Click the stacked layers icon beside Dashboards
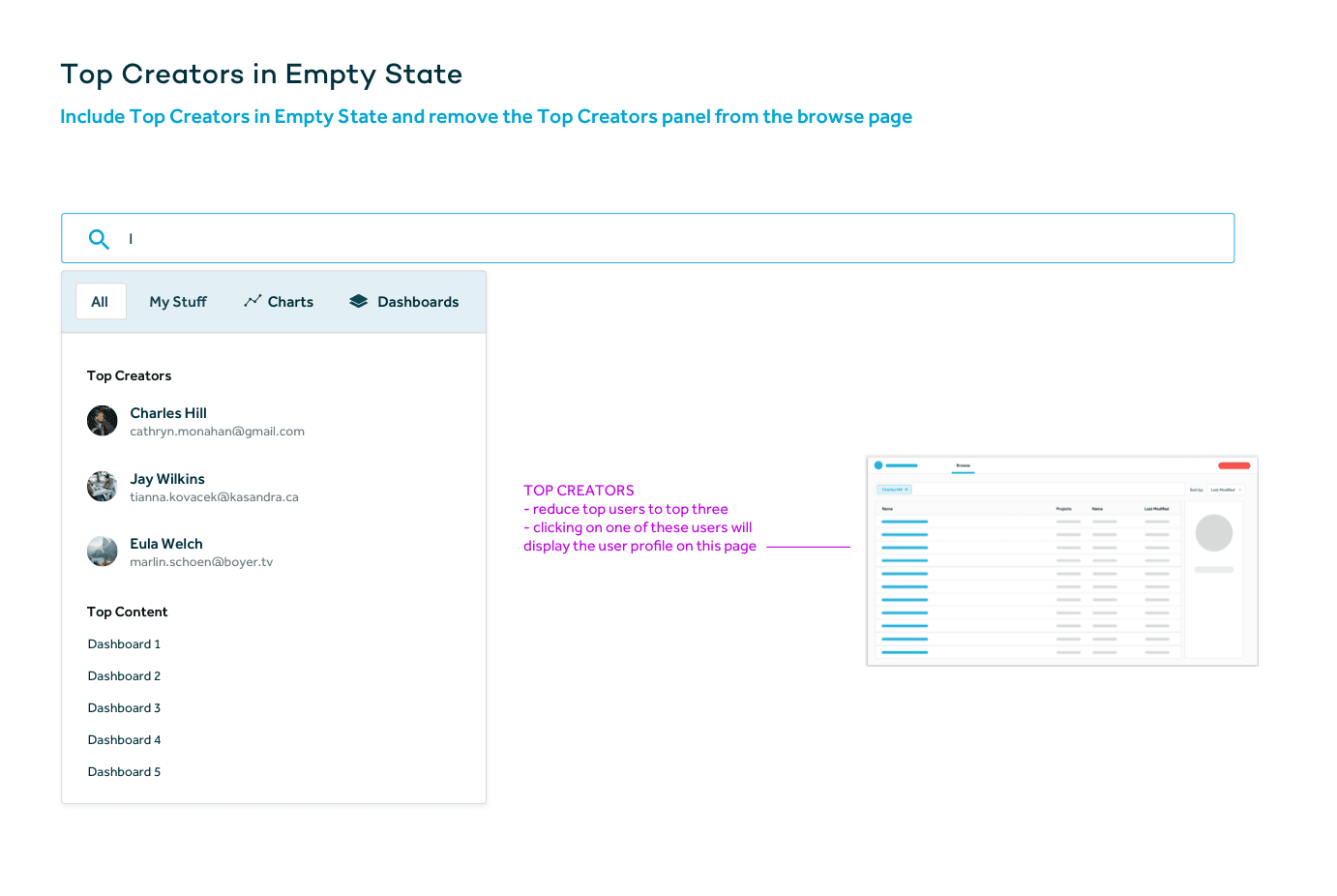The width and height of the screenshot is (1337, 896). point(359,301)
